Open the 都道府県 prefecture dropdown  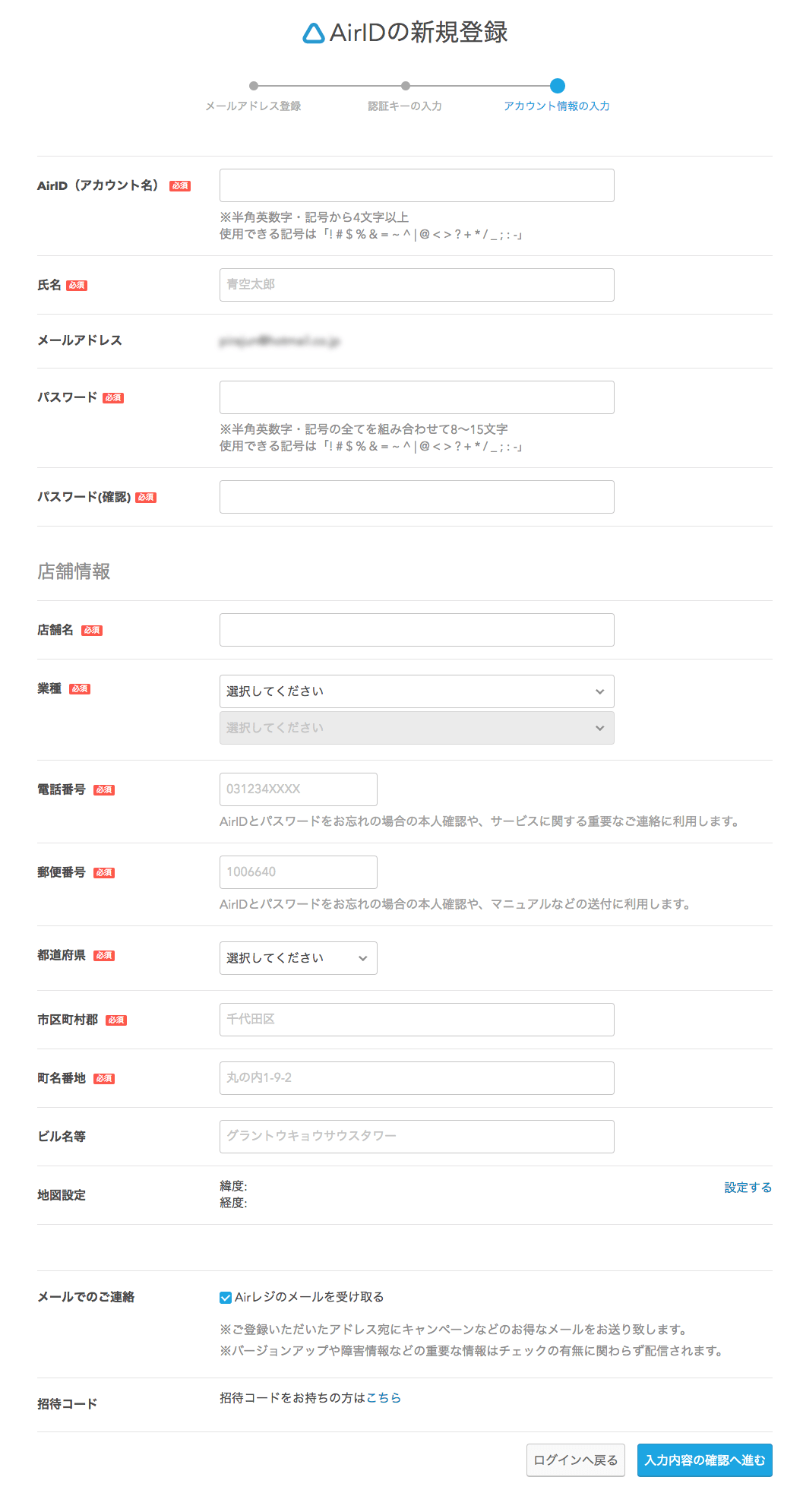tap(299, 958)
